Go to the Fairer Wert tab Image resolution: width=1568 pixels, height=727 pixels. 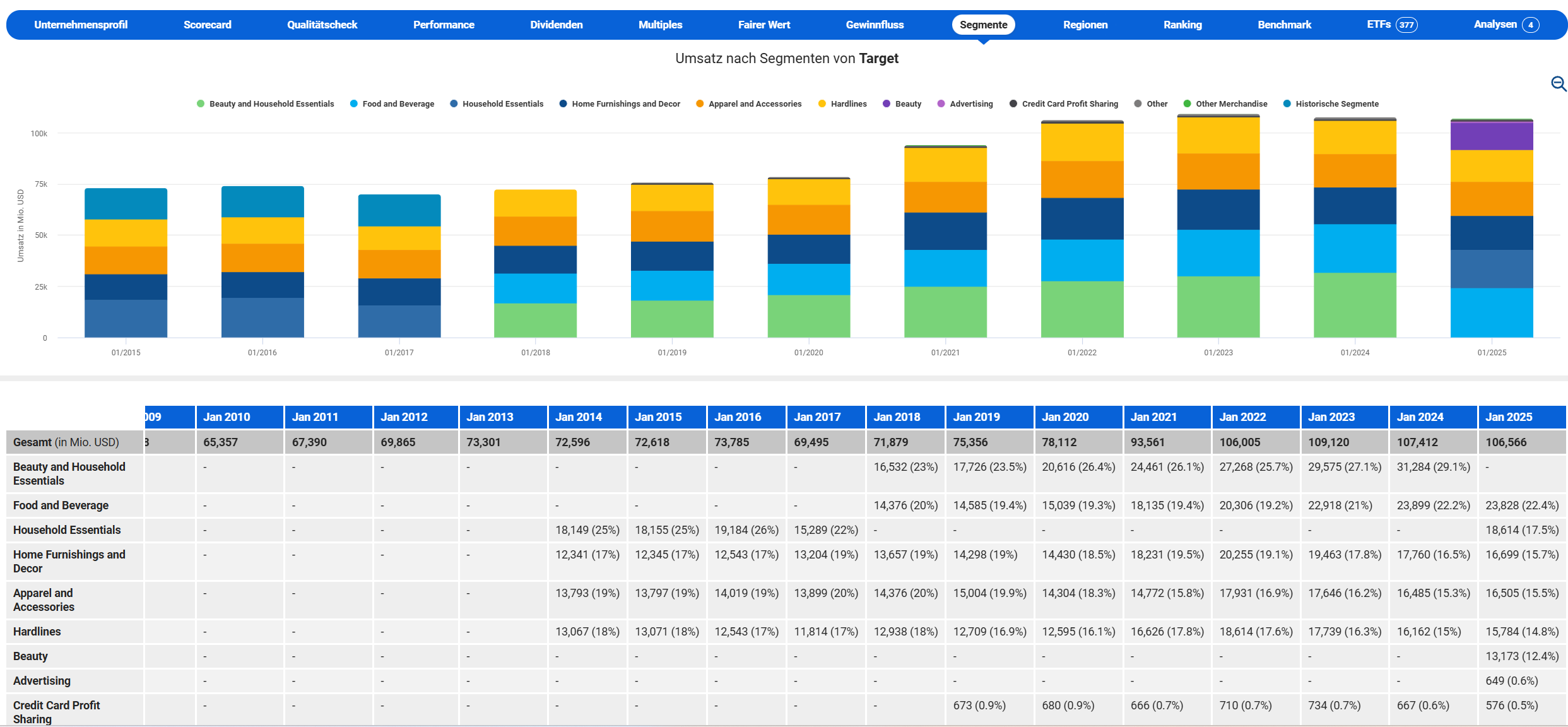pos(763,25)
